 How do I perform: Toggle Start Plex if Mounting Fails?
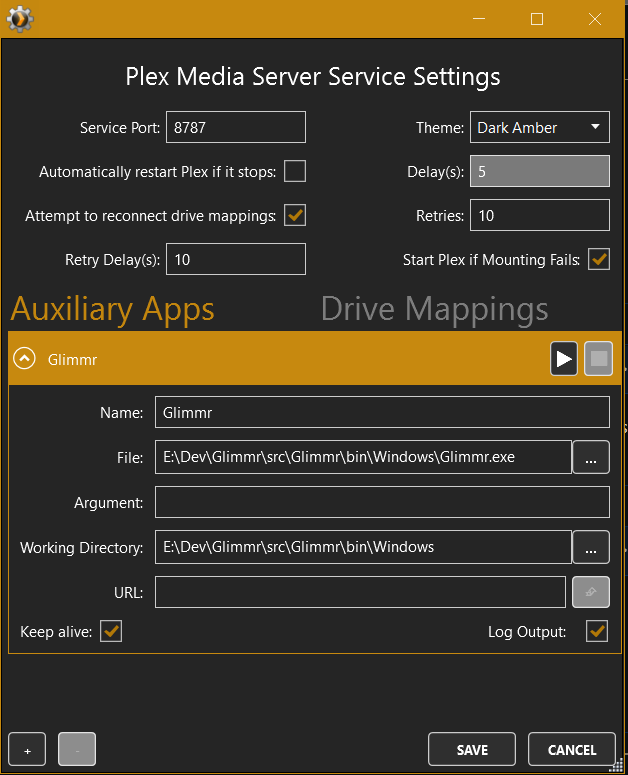click(599, 259)
